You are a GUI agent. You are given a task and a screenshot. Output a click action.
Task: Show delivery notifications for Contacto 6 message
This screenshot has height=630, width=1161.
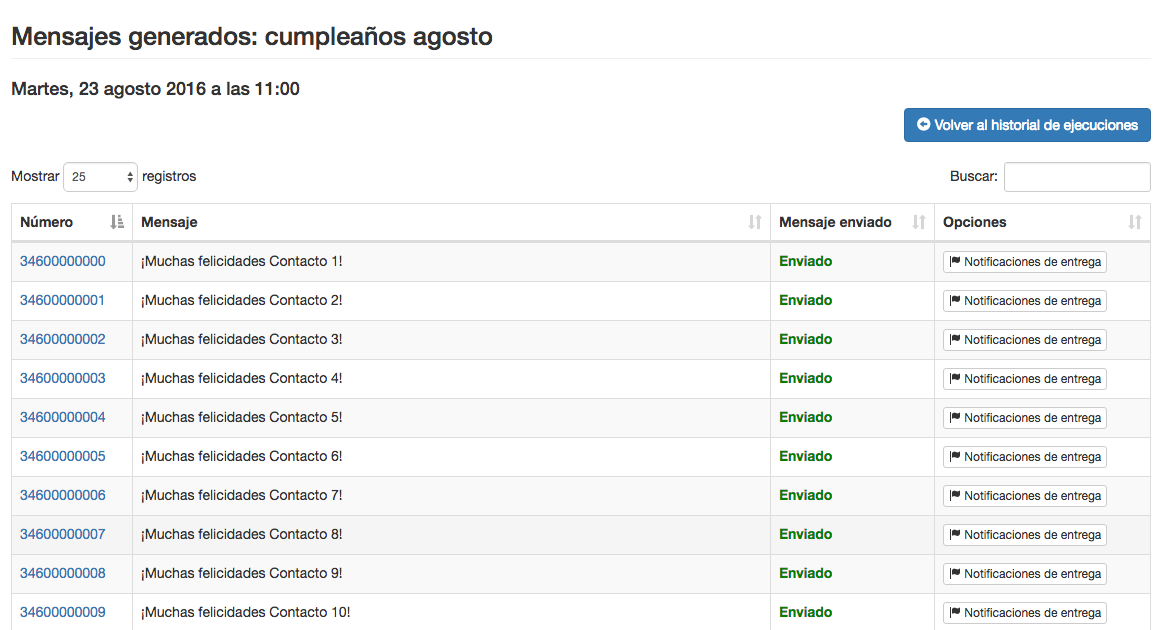coord(1025,457)
